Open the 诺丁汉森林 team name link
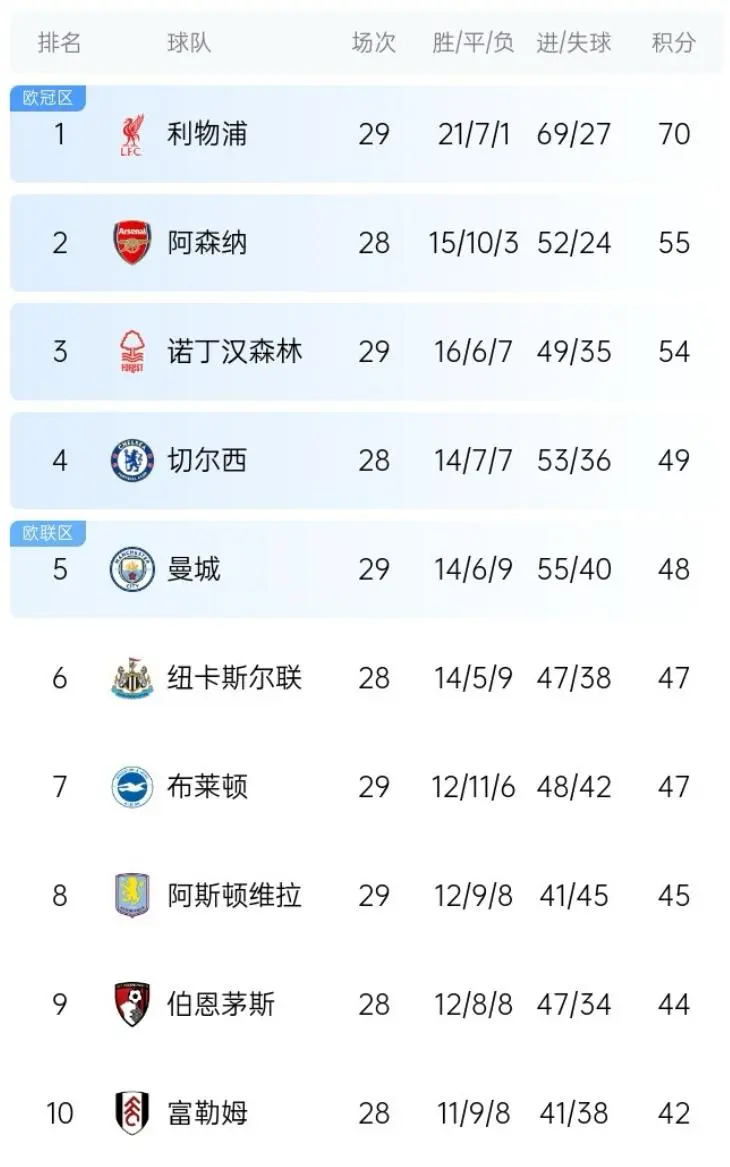 [x=234, y=352]
